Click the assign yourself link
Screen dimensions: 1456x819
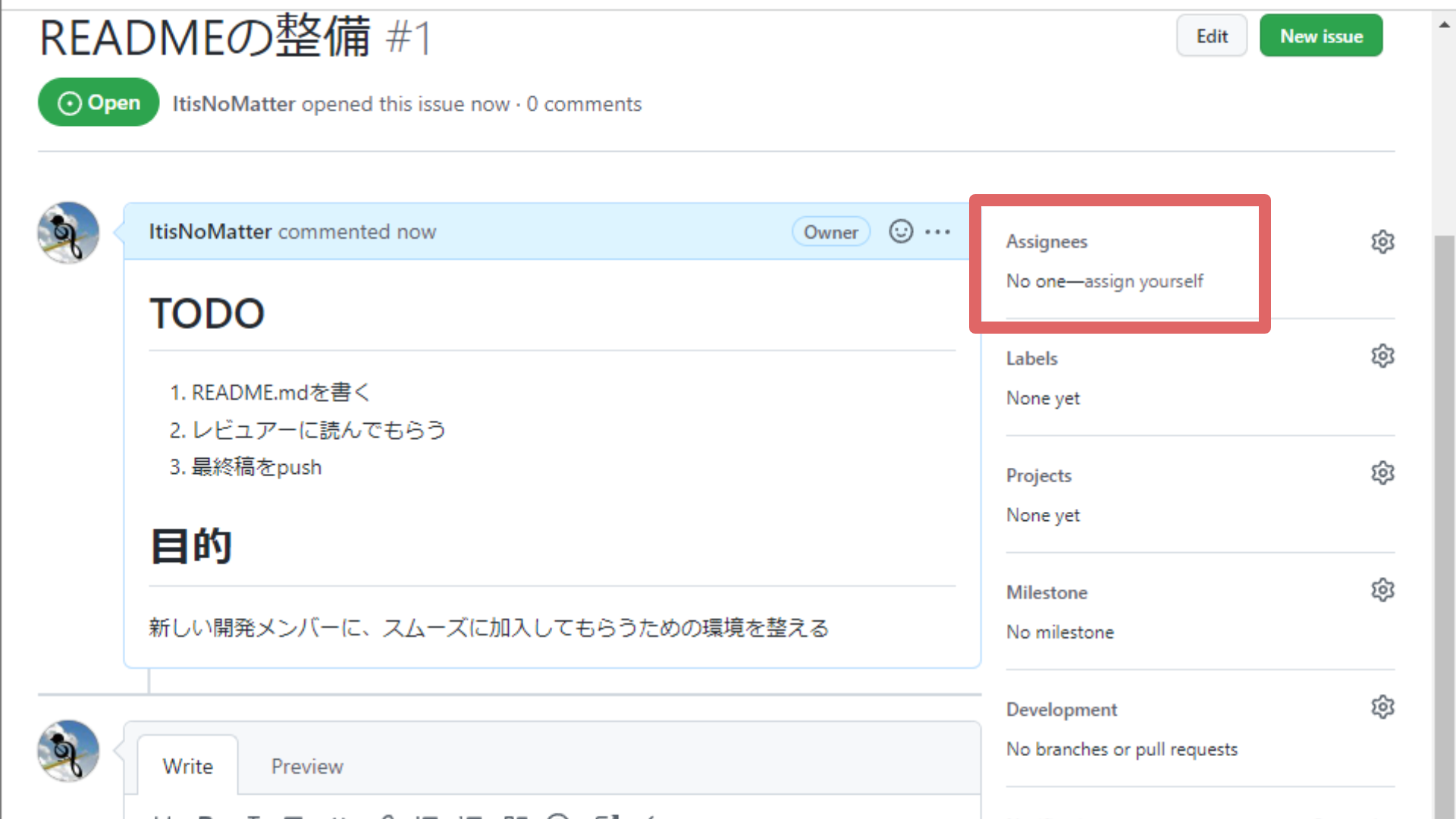1145,281
